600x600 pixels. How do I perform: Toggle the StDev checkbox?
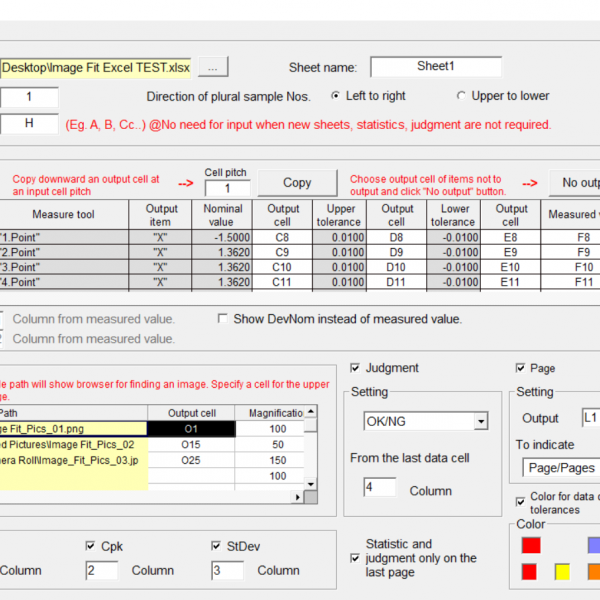(x=217, y=546)
